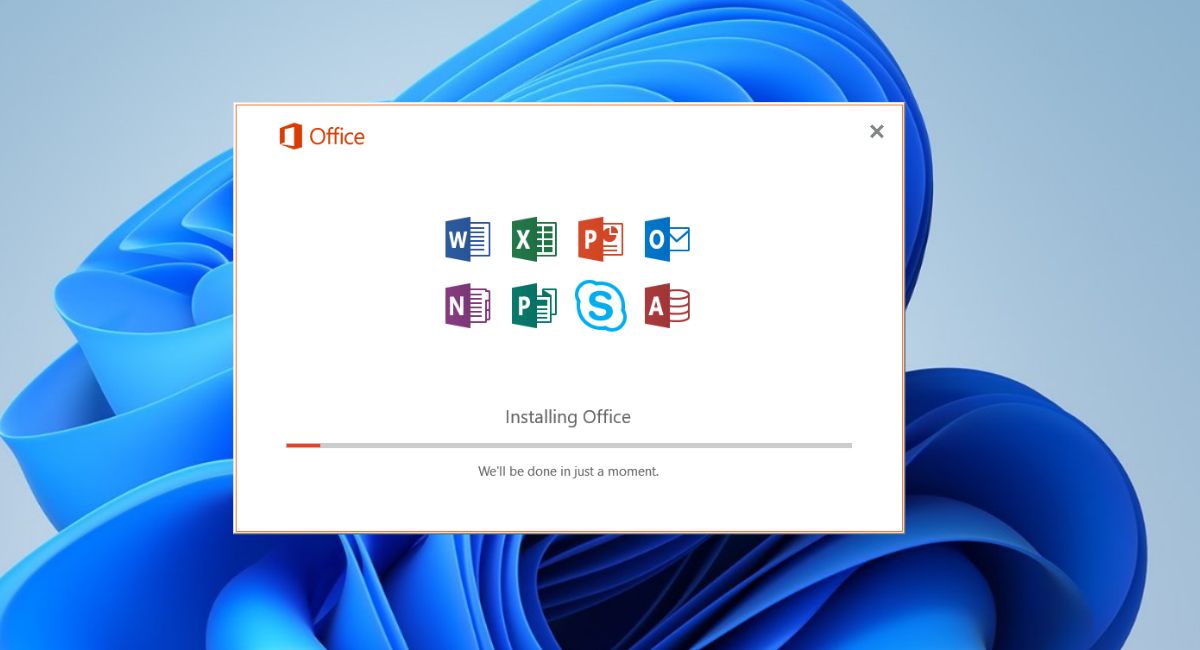Select the green Excel icon
Image resolution: width=1200 pixels, height=650 pixels.
pyautogui.click(x=534, y=239)
